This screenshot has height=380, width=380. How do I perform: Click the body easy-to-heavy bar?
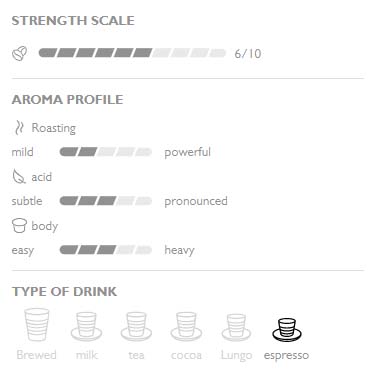[106, 250]
